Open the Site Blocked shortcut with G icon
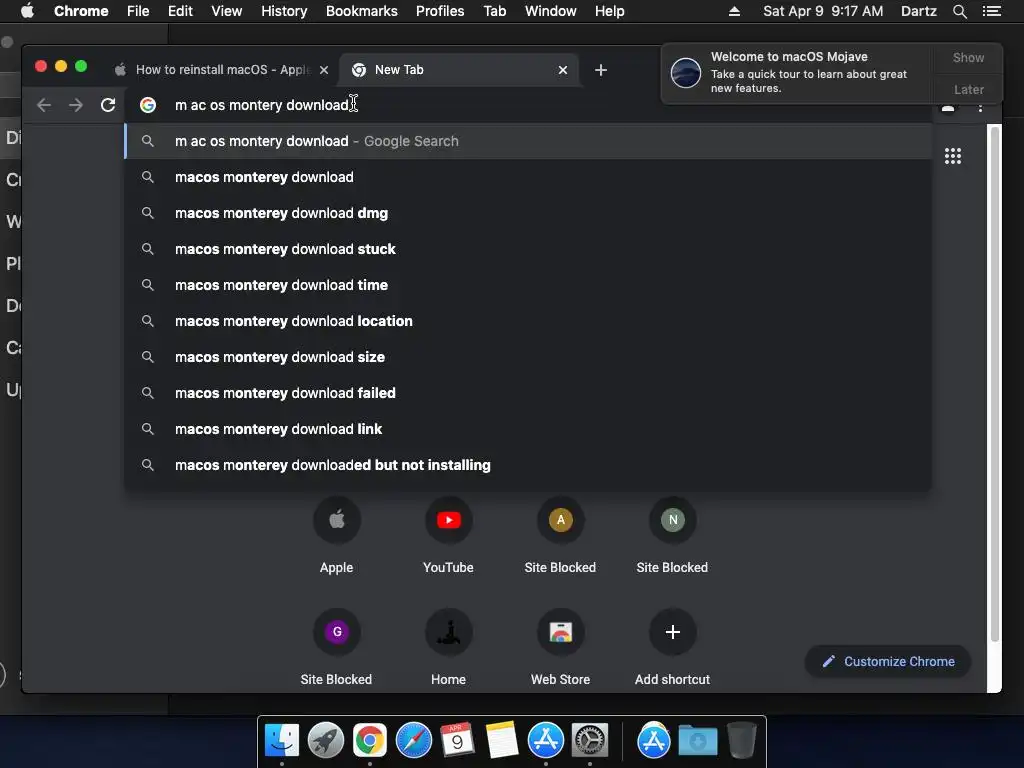 (x=336, y=647)
